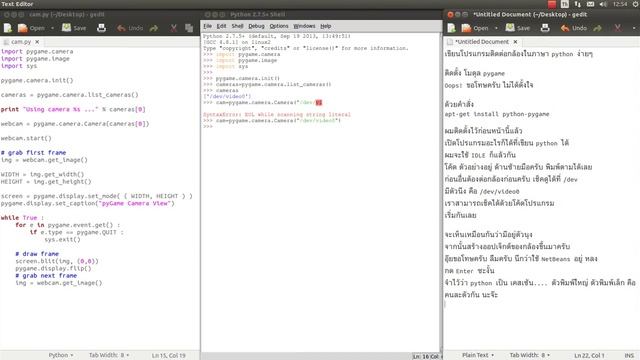The width and height of the screenshot is (640, 360).
Task: Open system power menu gear icon
Action: (636, 4)
